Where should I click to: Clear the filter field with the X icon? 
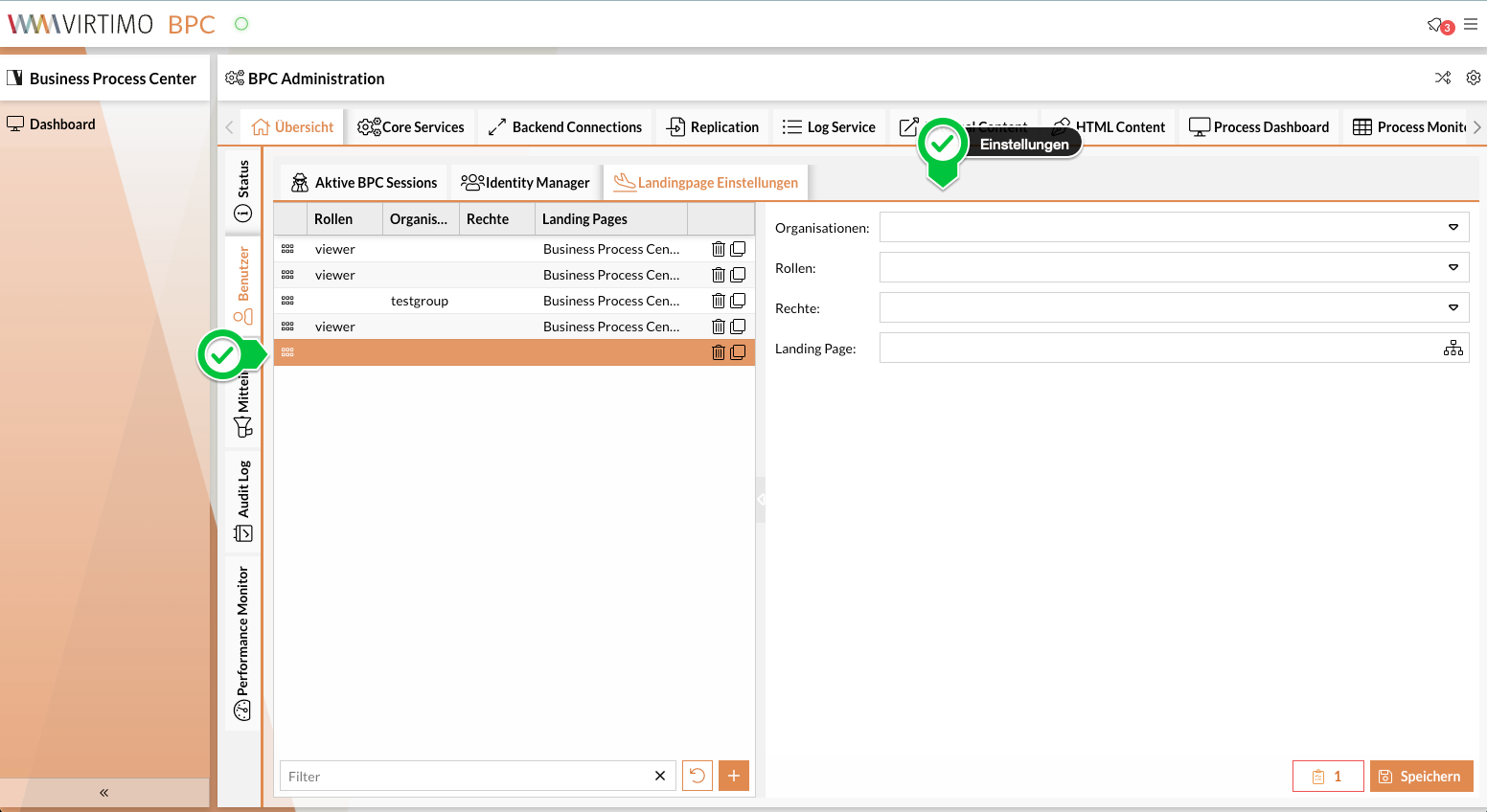[x=660, y=776]
